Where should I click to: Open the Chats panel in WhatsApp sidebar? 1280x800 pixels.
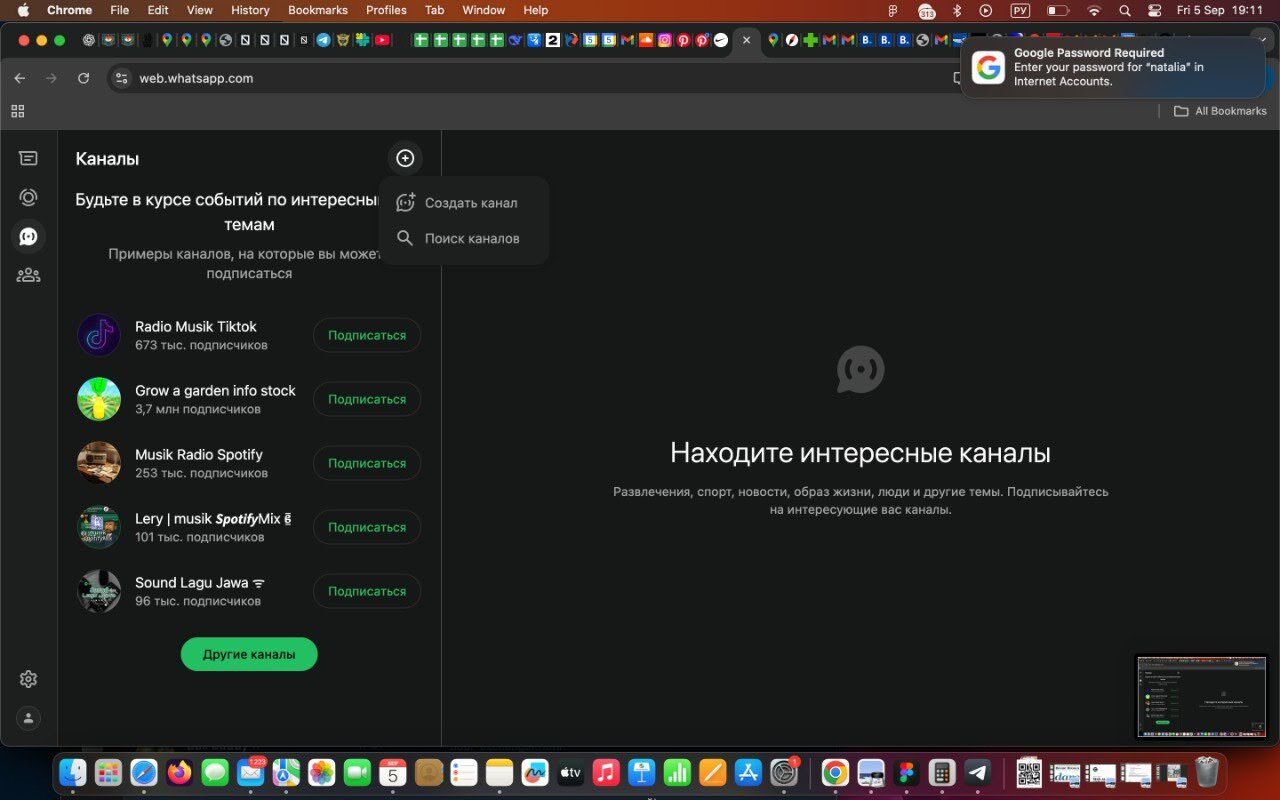coord(28,157)
